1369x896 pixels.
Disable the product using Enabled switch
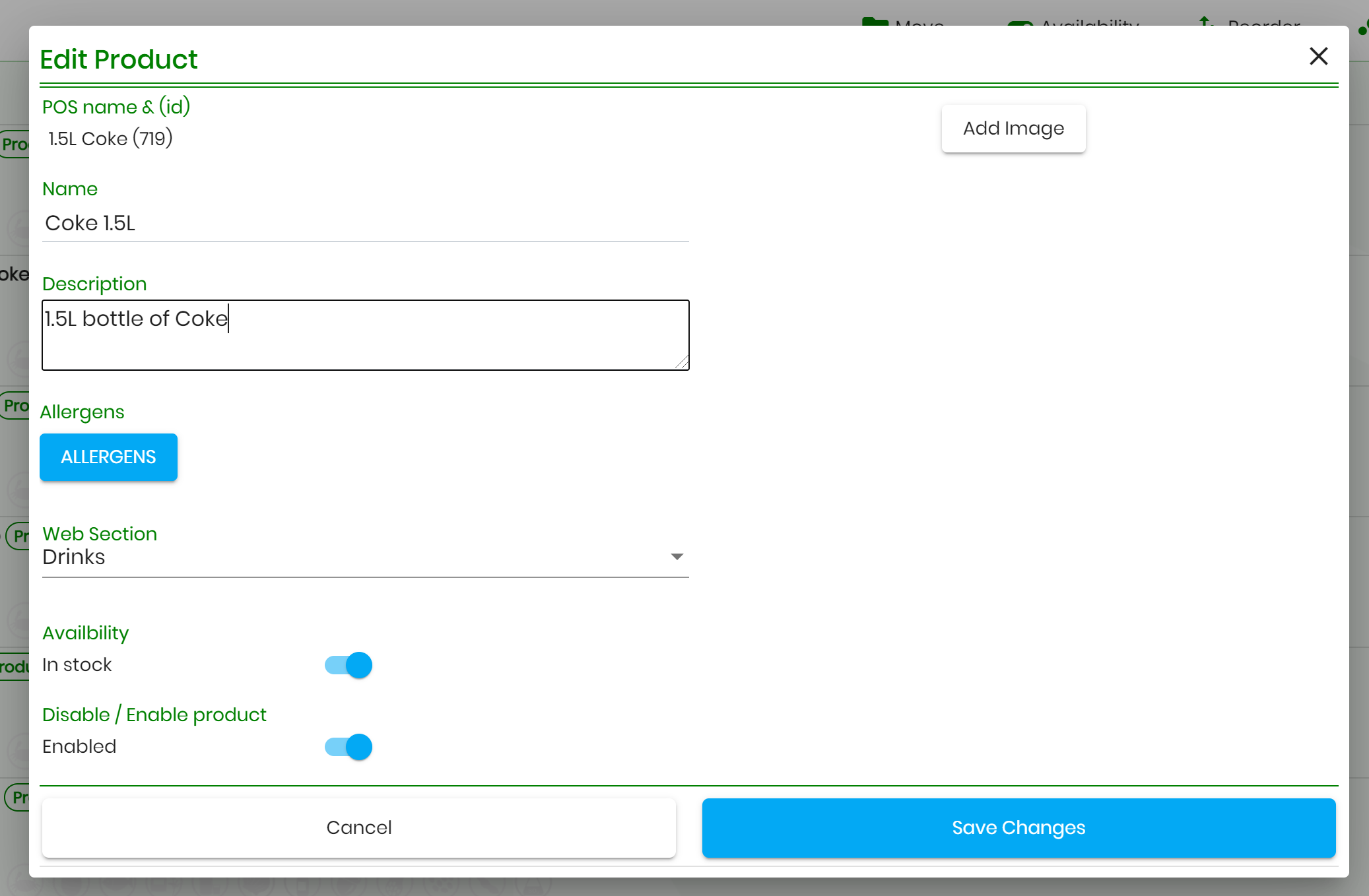click(x=349, y=747)
